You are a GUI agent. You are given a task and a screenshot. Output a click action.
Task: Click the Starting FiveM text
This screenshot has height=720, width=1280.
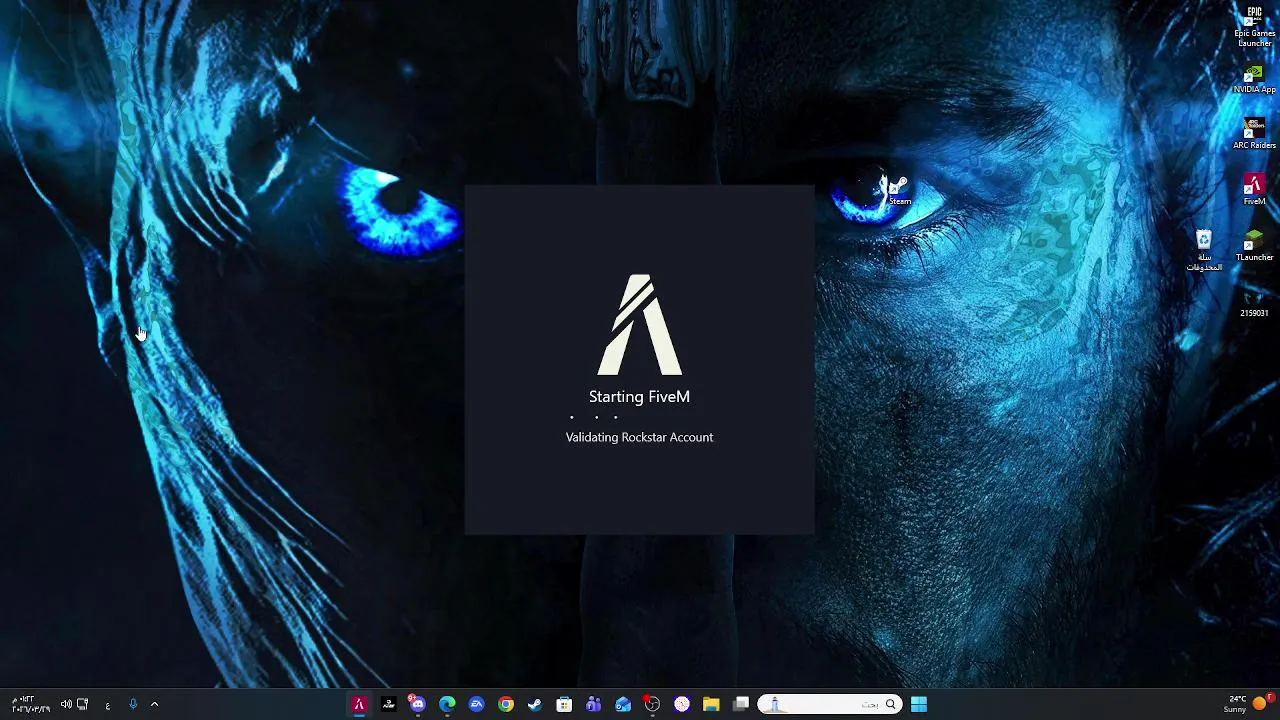(639, 397)
